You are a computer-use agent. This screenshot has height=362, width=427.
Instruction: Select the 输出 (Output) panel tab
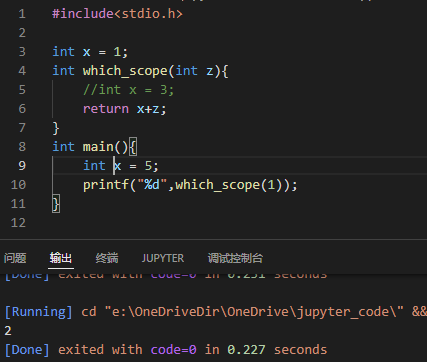coord(61,258)
